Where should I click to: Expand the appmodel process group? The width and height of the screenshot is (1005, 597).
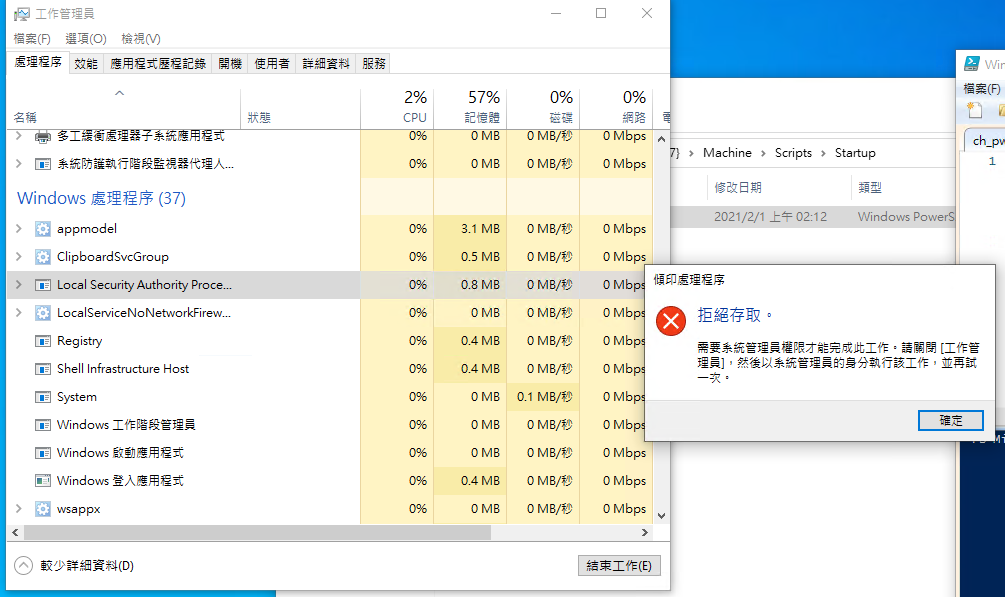click(x=19, y=229)
